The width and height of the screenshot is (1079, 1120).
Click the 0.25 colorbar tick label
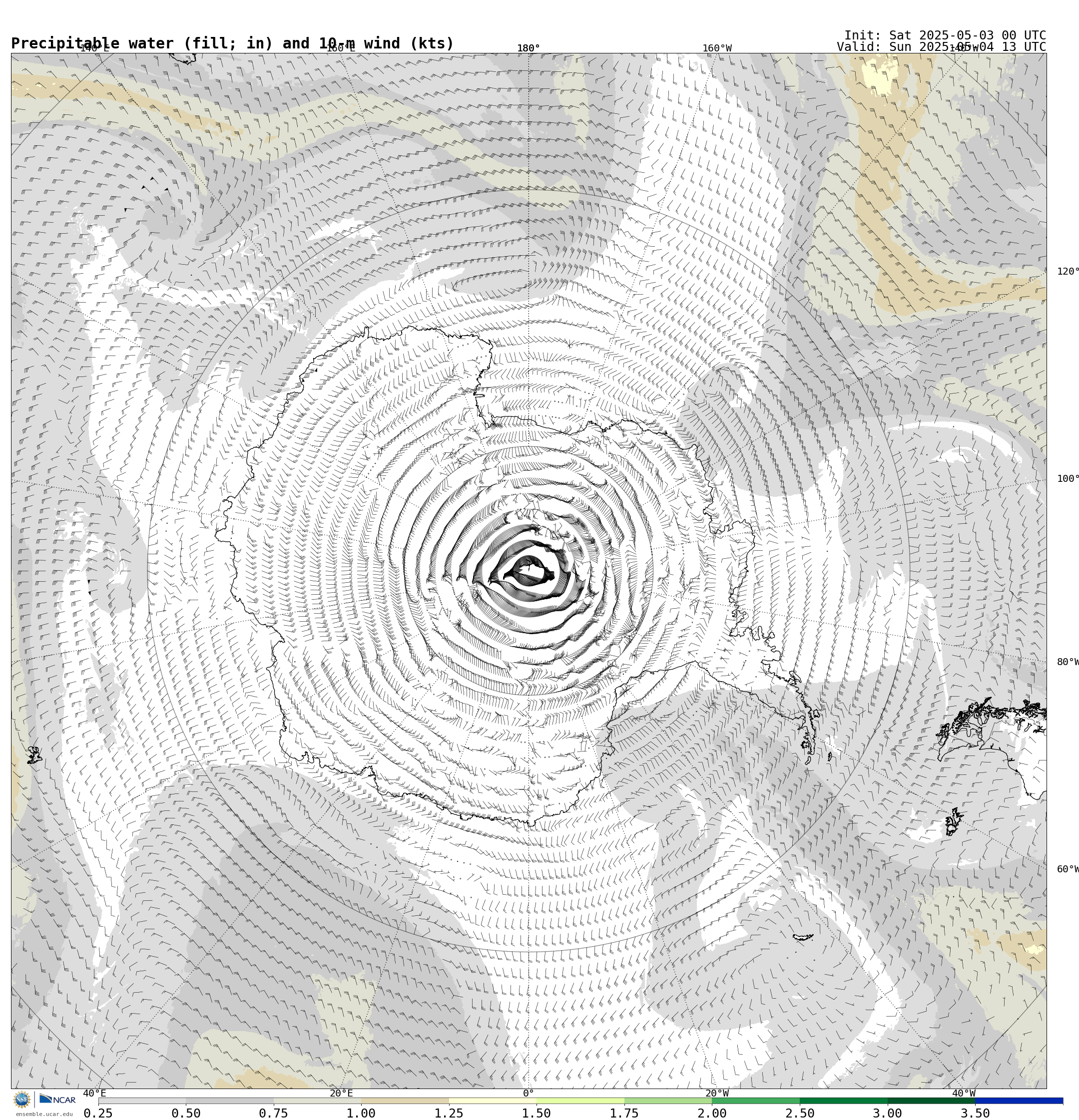point(98,1113)
